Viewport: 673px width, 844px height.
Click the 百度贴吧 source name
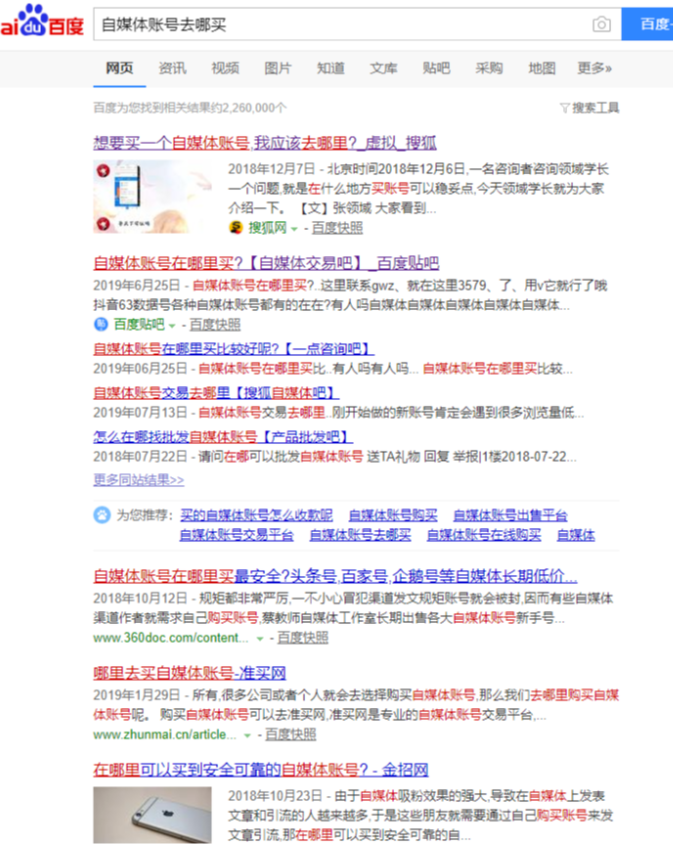pos(139,325)
